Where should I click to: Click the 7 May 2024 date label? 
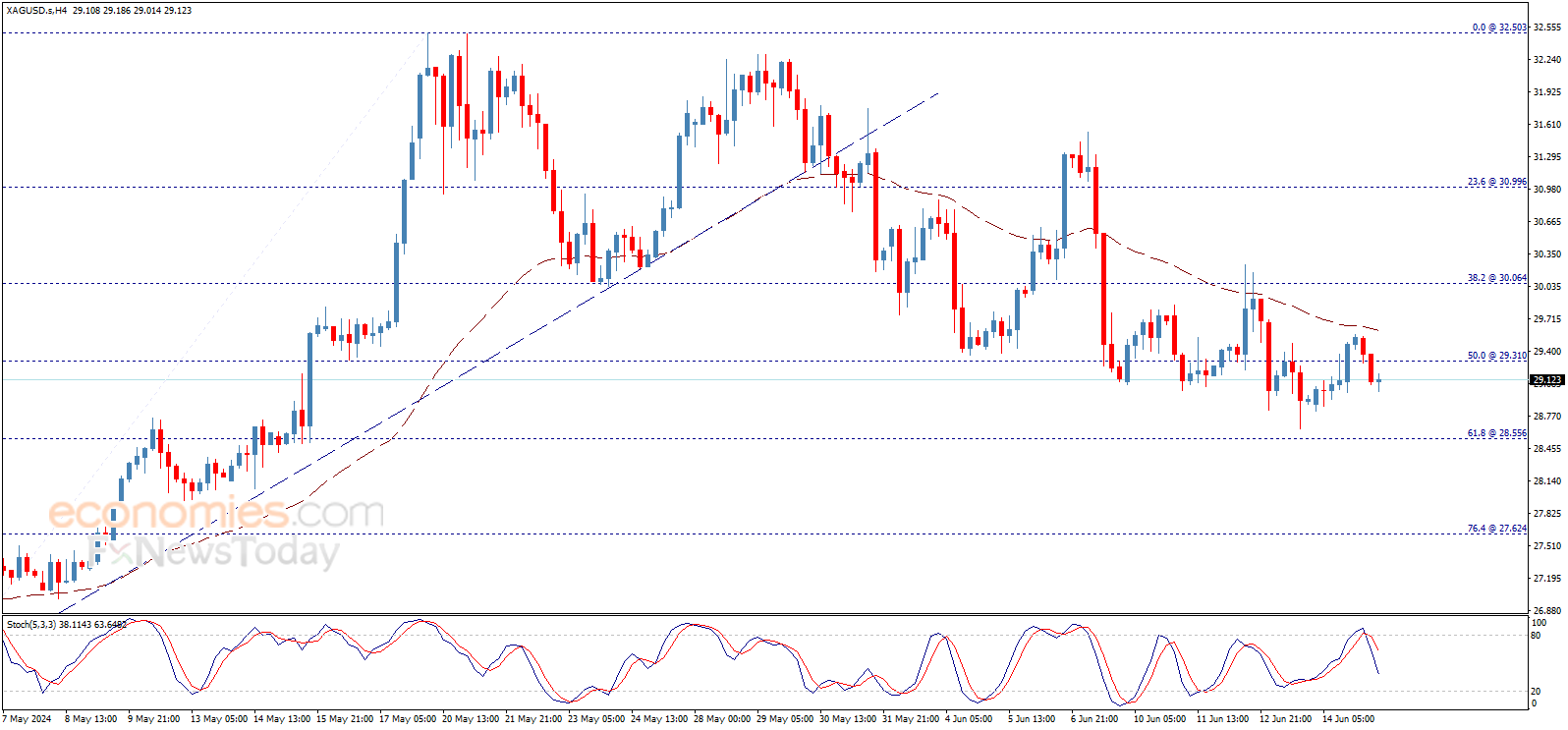point(27,719)
